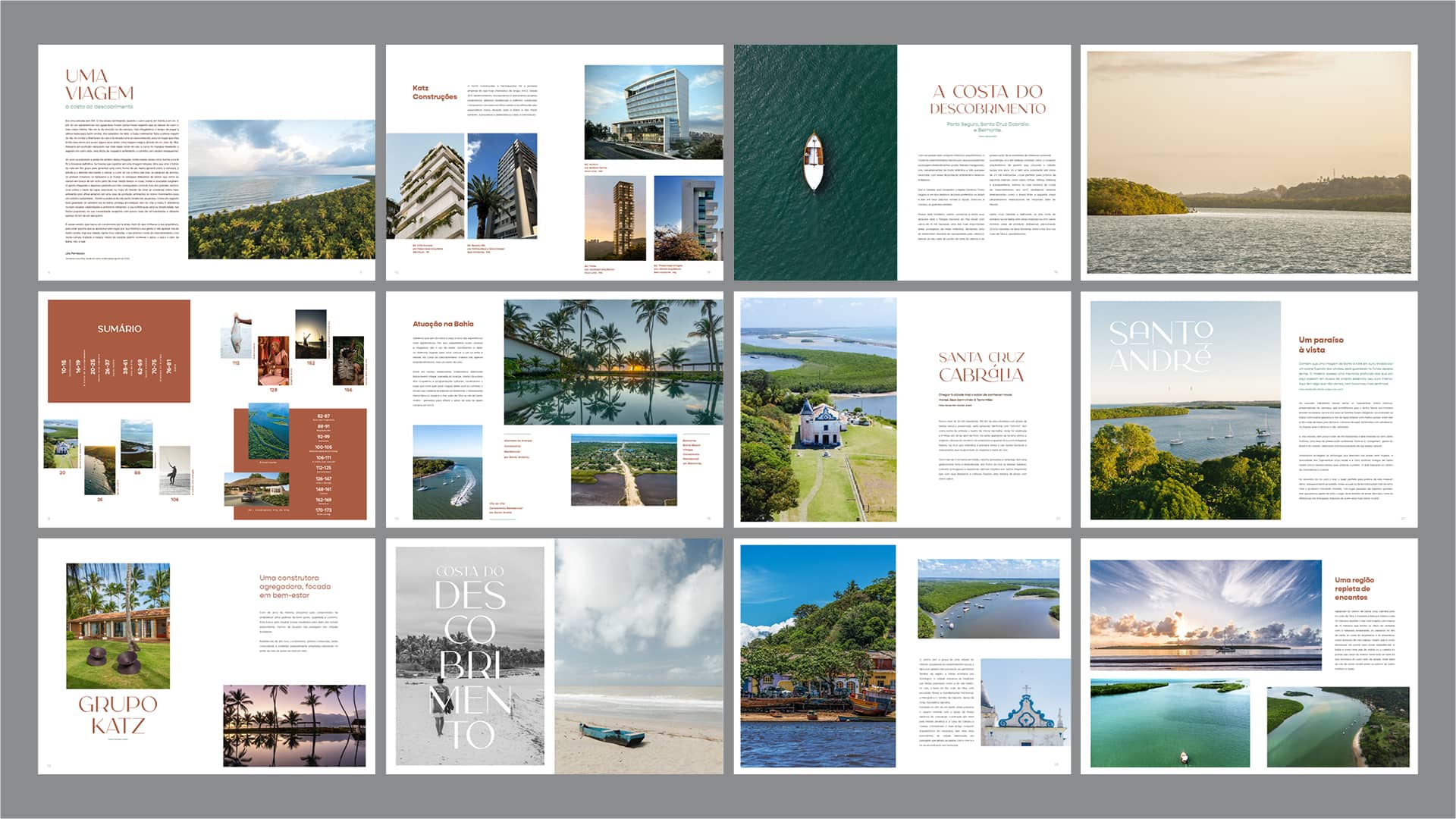Open the 'Uma Viagem' spread thumbnail
1456x819 pixels.
tap(206, 162)
